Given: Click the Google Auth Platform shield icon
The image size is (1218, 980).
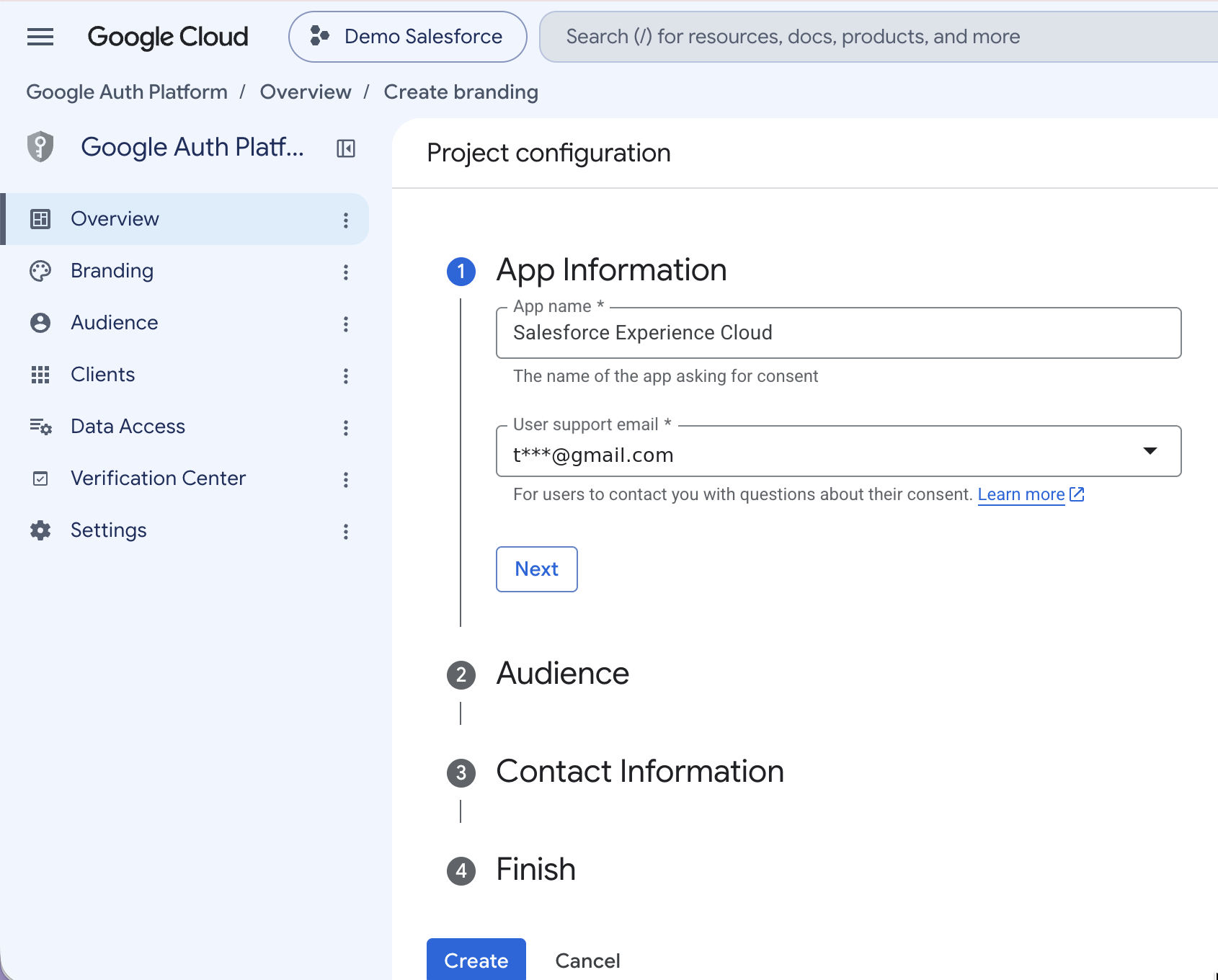Looking at the screenshot, I should 40,147.
